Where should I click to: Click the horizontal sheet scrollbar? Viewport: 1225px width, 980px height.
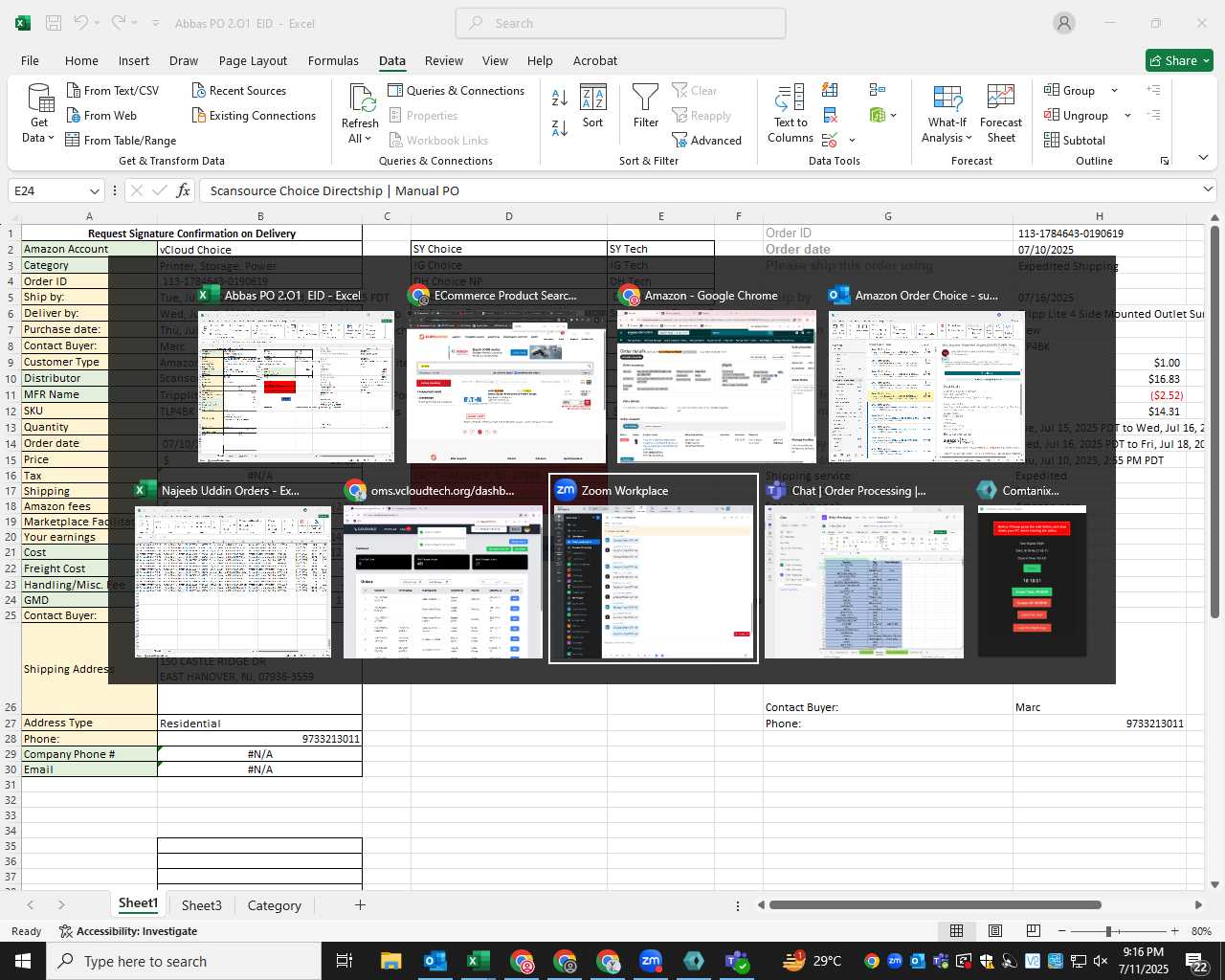(935, 904)
